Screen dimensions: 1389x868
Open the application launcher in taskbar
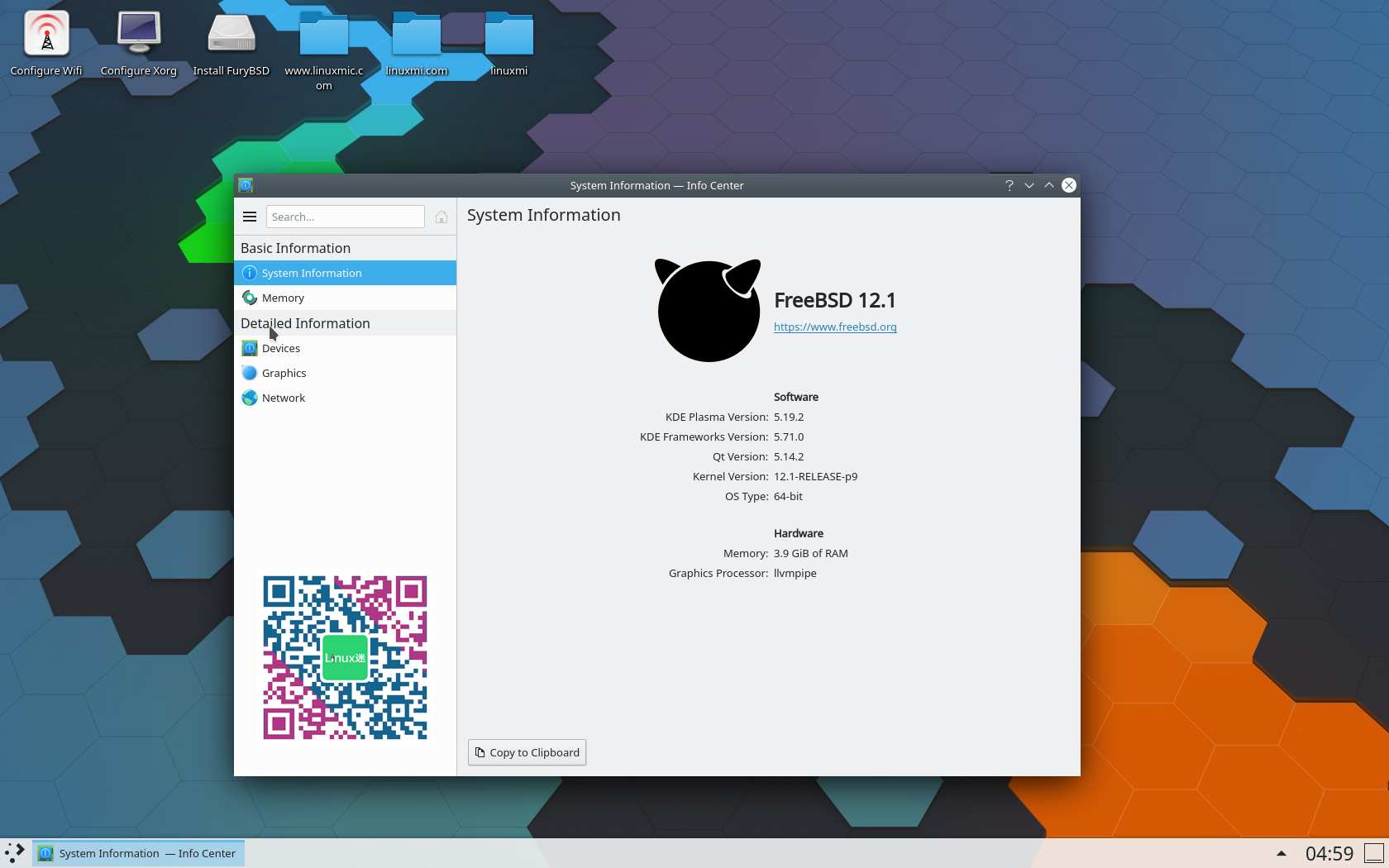15,853
